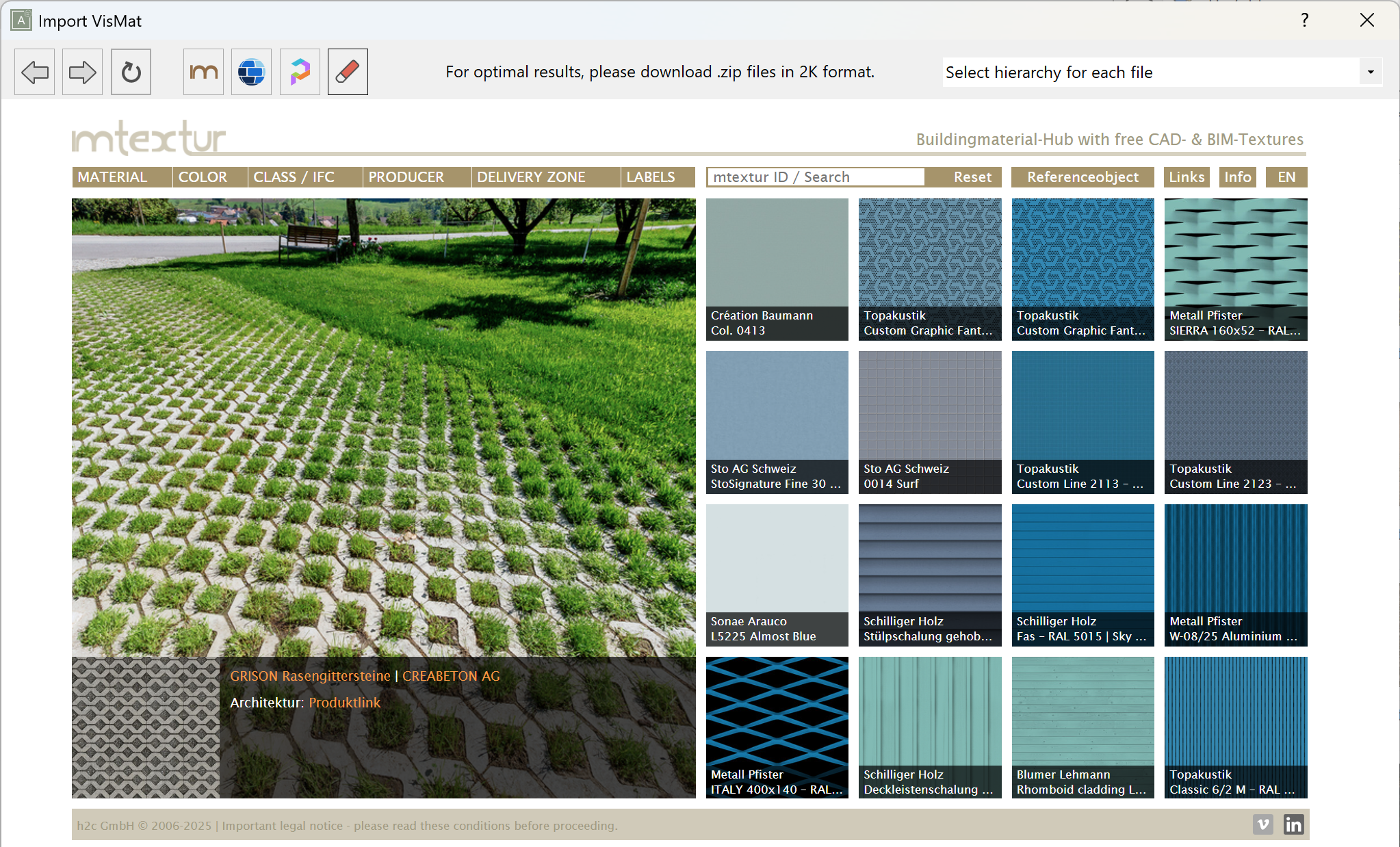Open the PRODUCER filter menu
1400x847 pixels.
[406, 177]
